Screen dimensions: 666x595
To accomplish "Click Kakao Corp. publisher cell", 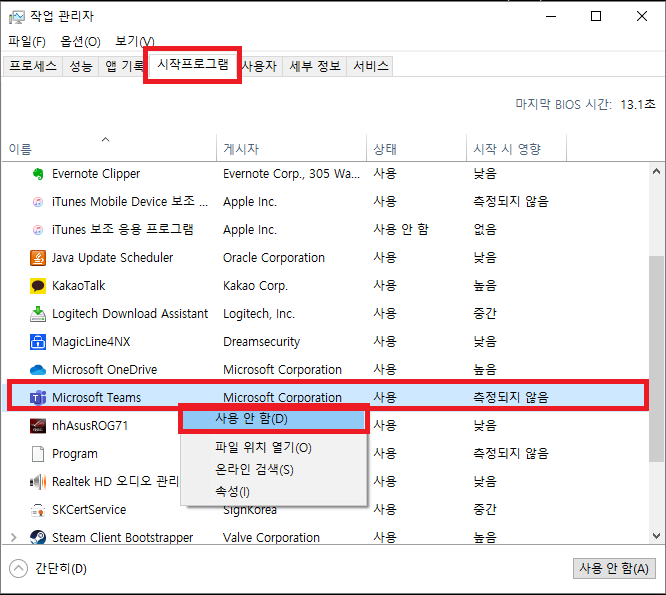I will pos(255,286).
